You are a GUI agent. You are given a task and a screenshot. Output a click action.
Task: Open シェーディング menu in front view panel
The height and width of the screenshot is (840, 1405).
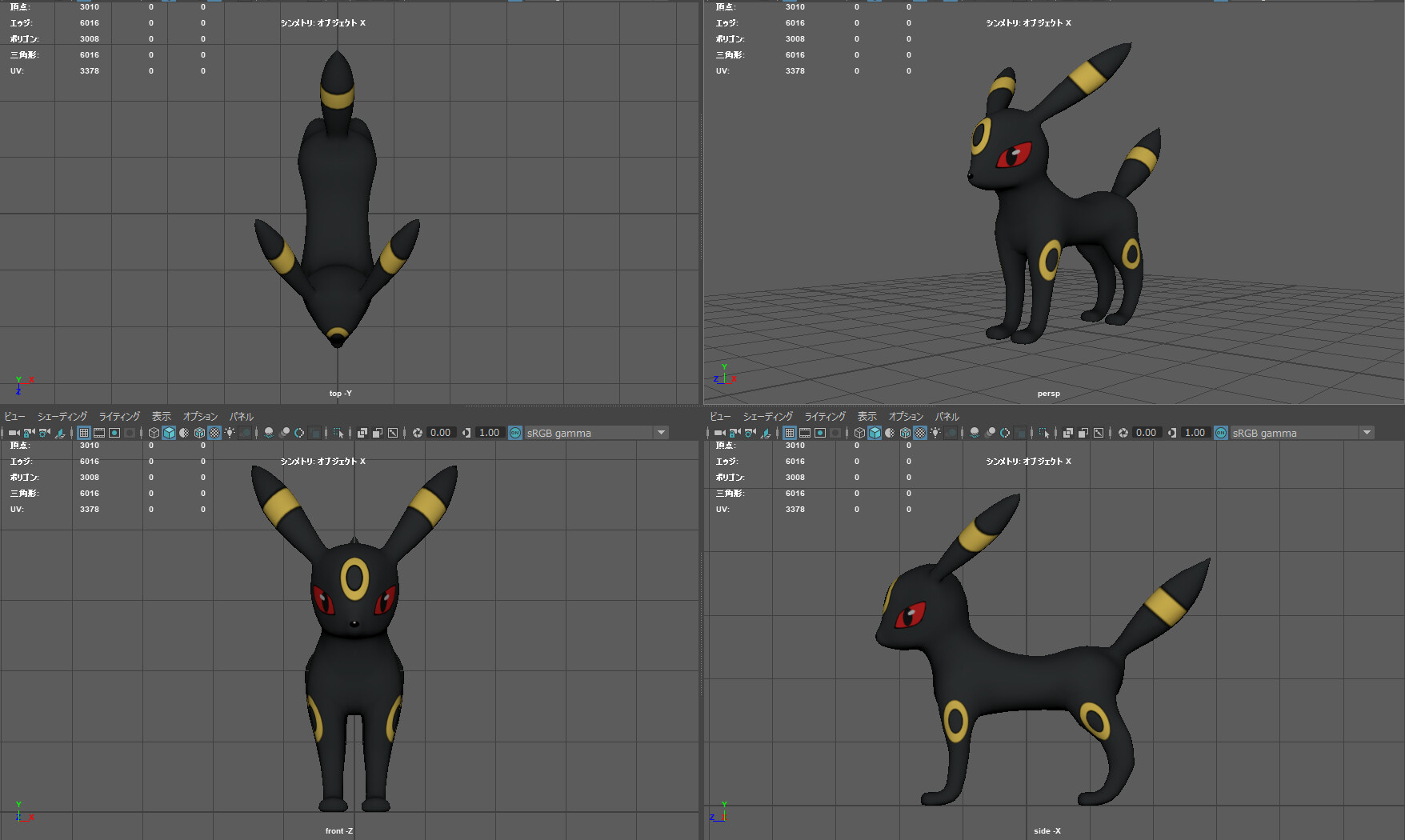(x=62, y=417)
